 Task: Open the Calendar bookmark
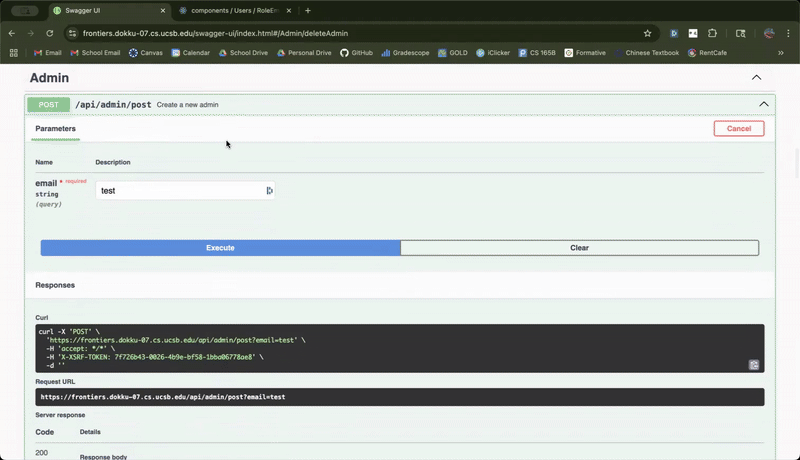(191, 53)
